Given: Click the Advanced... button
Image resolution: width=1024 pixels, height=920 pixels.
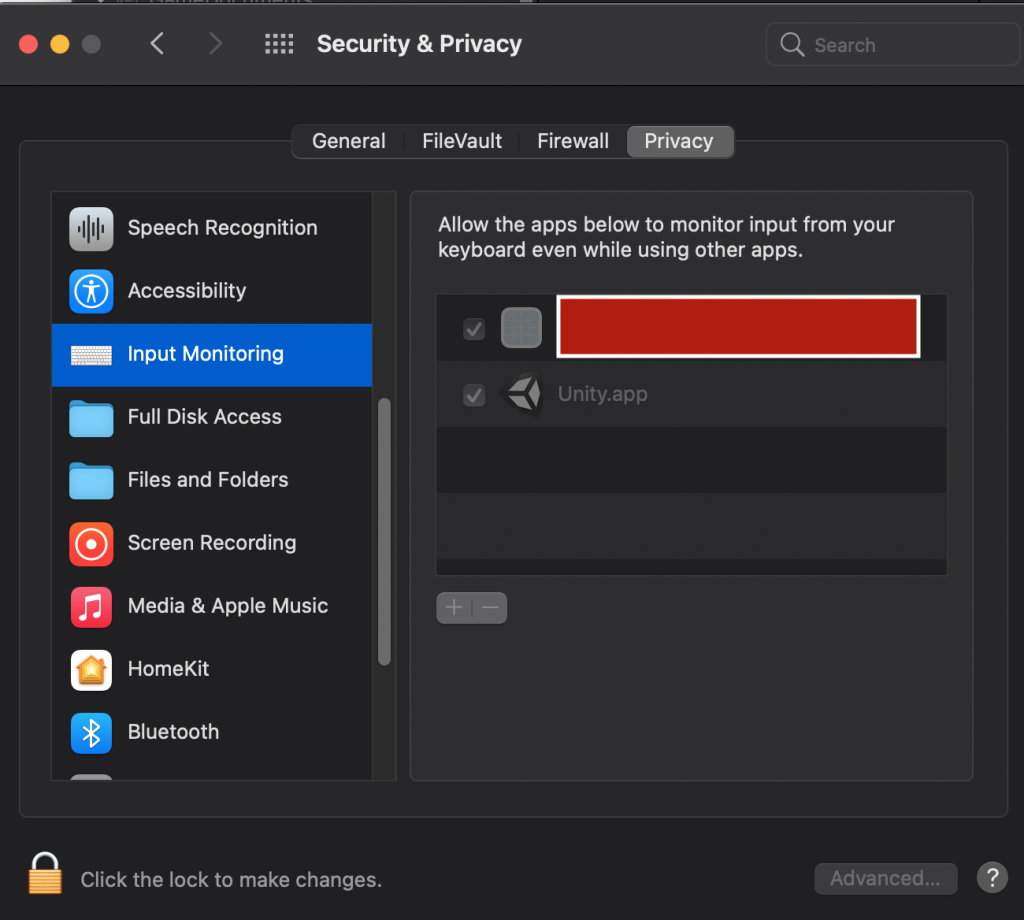Looking at the screenshot, I should point(885,878).
